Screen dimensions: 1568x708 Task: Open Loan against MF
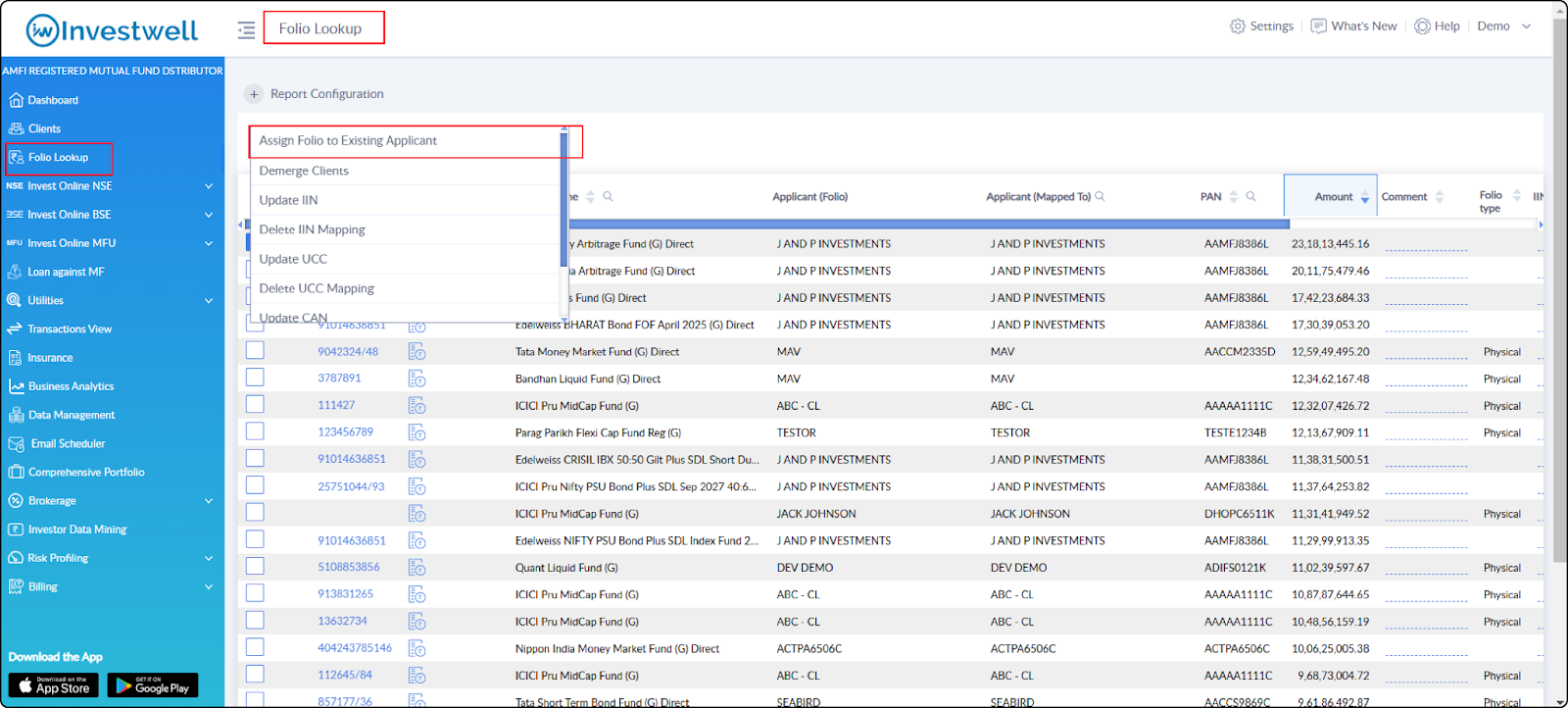point(56,272)
